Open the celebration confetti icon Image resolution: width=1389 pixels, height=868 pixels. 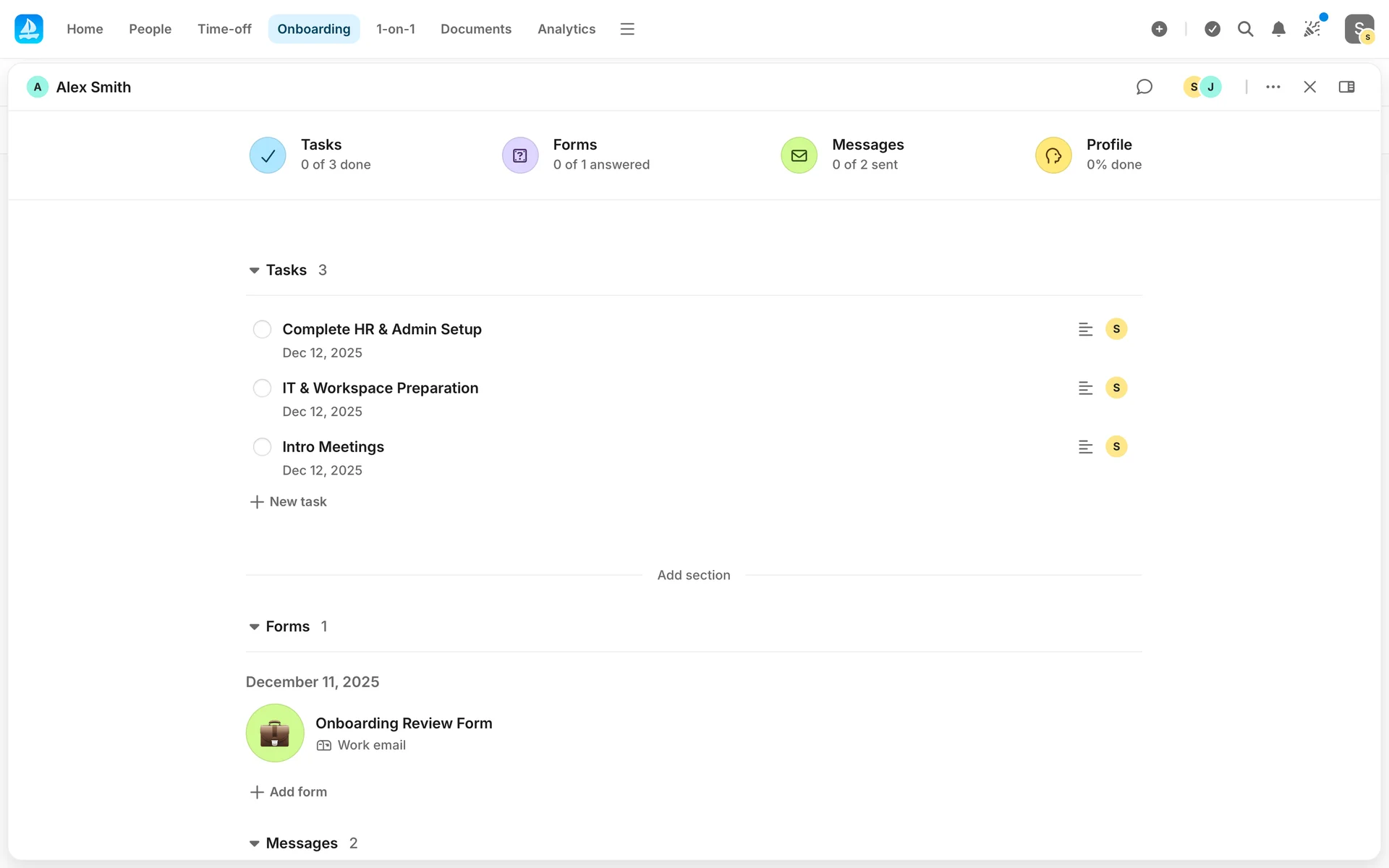(x=1312, y=29)
